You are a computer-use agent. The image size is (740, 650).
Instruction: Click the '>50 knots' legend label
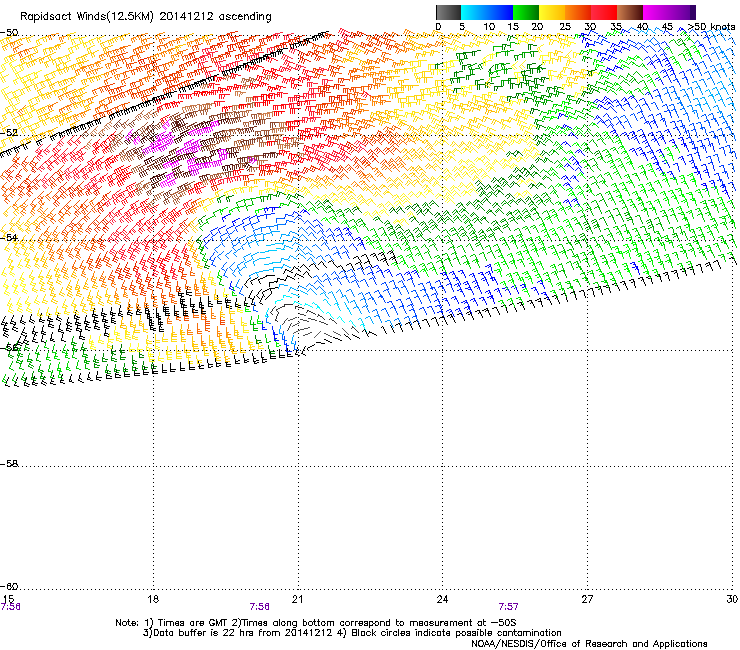[x=711, y=27]
